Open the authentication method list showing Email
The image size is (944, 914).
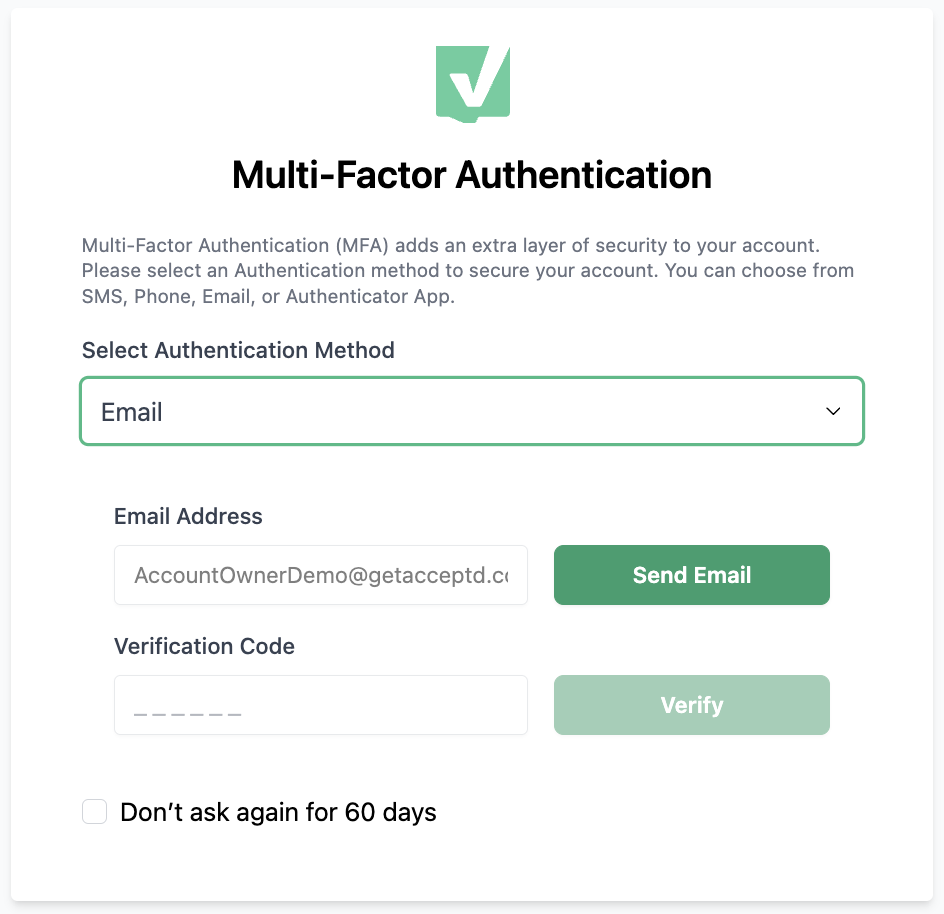click(471, 411)
